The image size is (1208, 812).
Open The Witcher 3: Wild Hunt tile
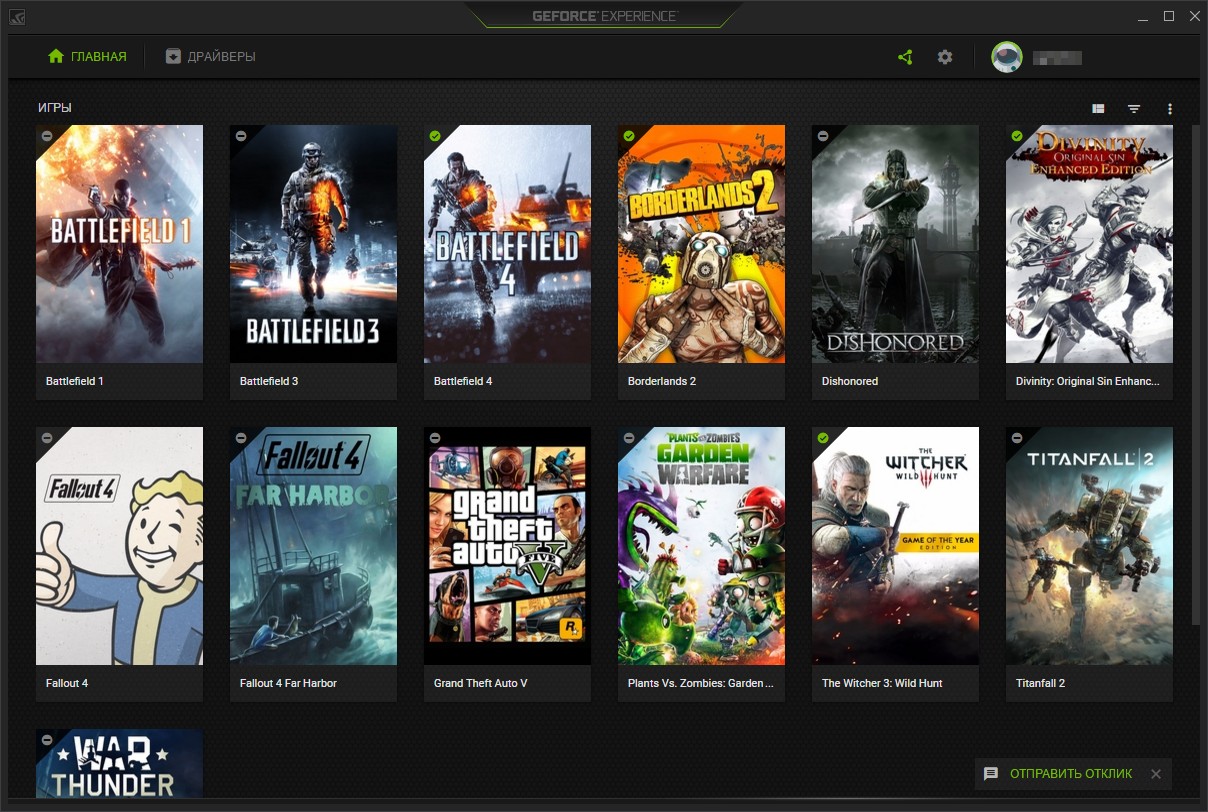895,546
